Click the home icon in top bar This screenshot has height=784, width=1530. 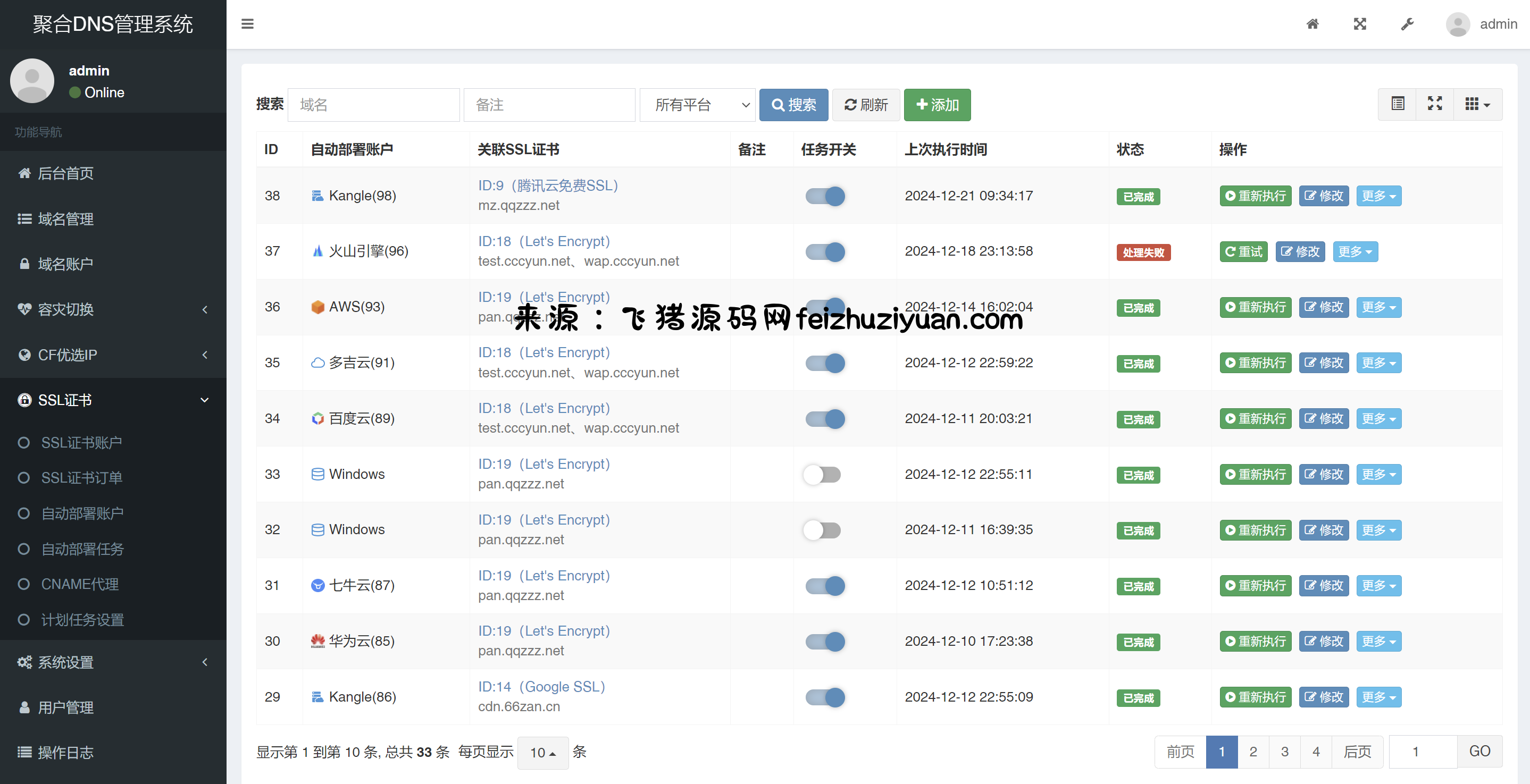point(1312,24)
